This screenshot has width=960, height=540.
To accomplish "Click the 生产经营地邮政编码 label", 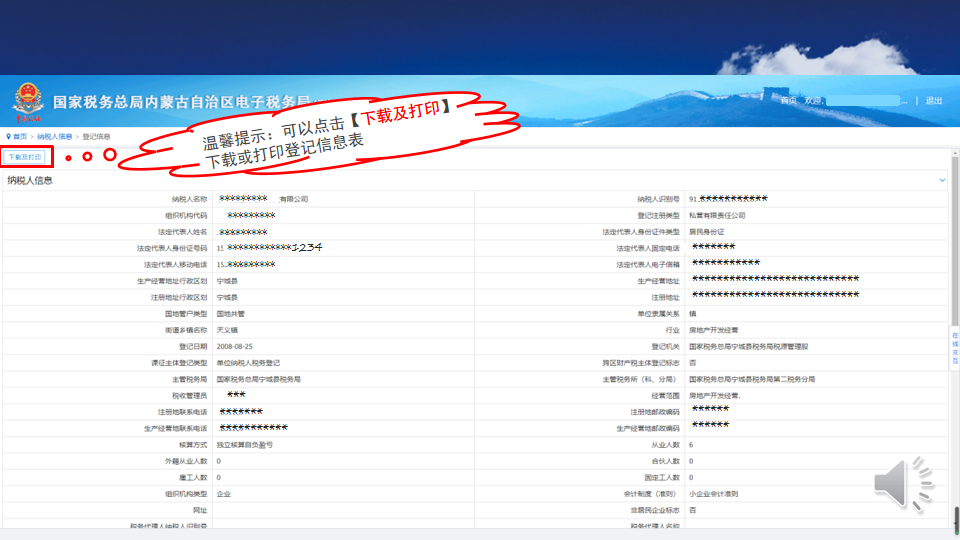I will (x=648, y=429).
